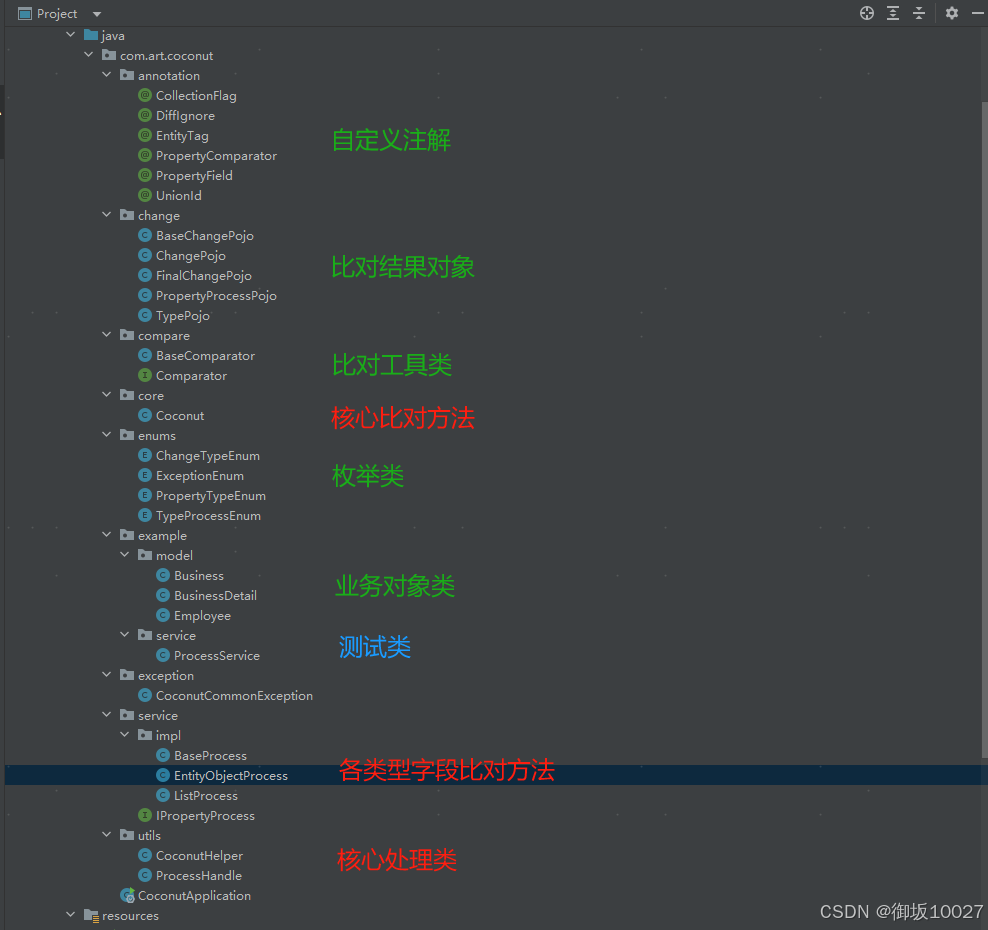This screenshot has height=930, width=988.
Task: Select the ProcessService class
Action: click(217, 656)
